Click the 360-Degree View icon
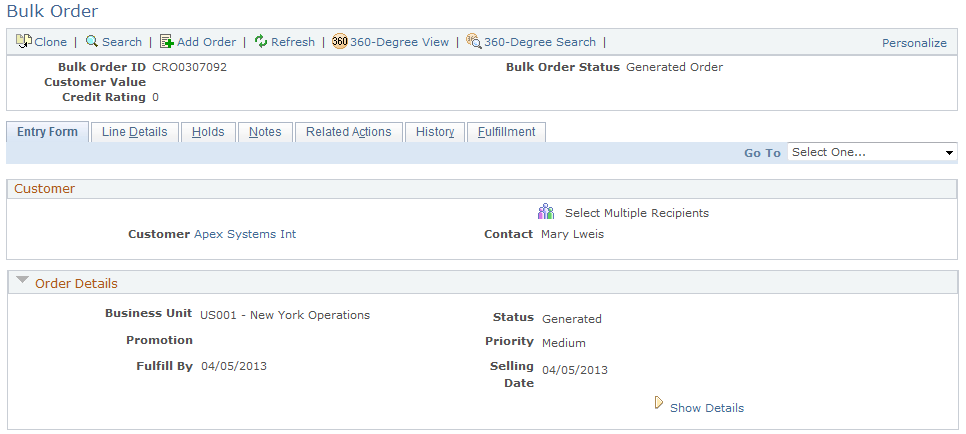This screenshot has width=966, height=434. pos(340,42)
